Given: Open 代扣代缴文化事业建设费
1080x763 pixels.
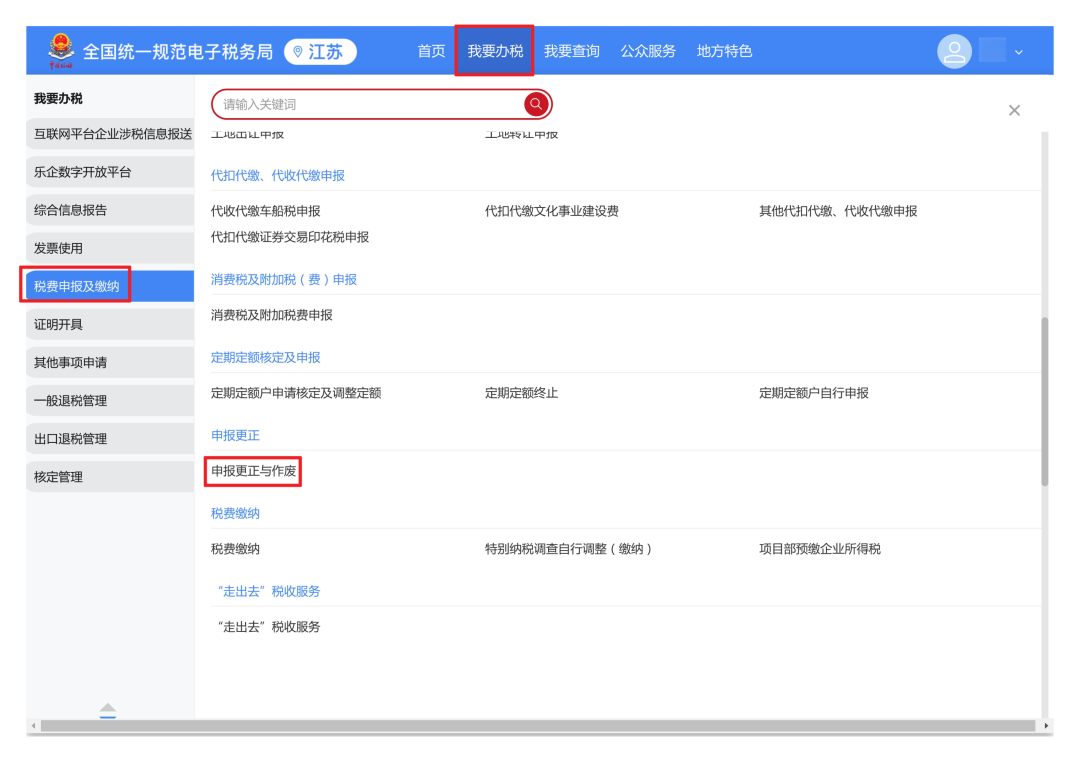Looking at the screenshot, I should pos(552,211).
